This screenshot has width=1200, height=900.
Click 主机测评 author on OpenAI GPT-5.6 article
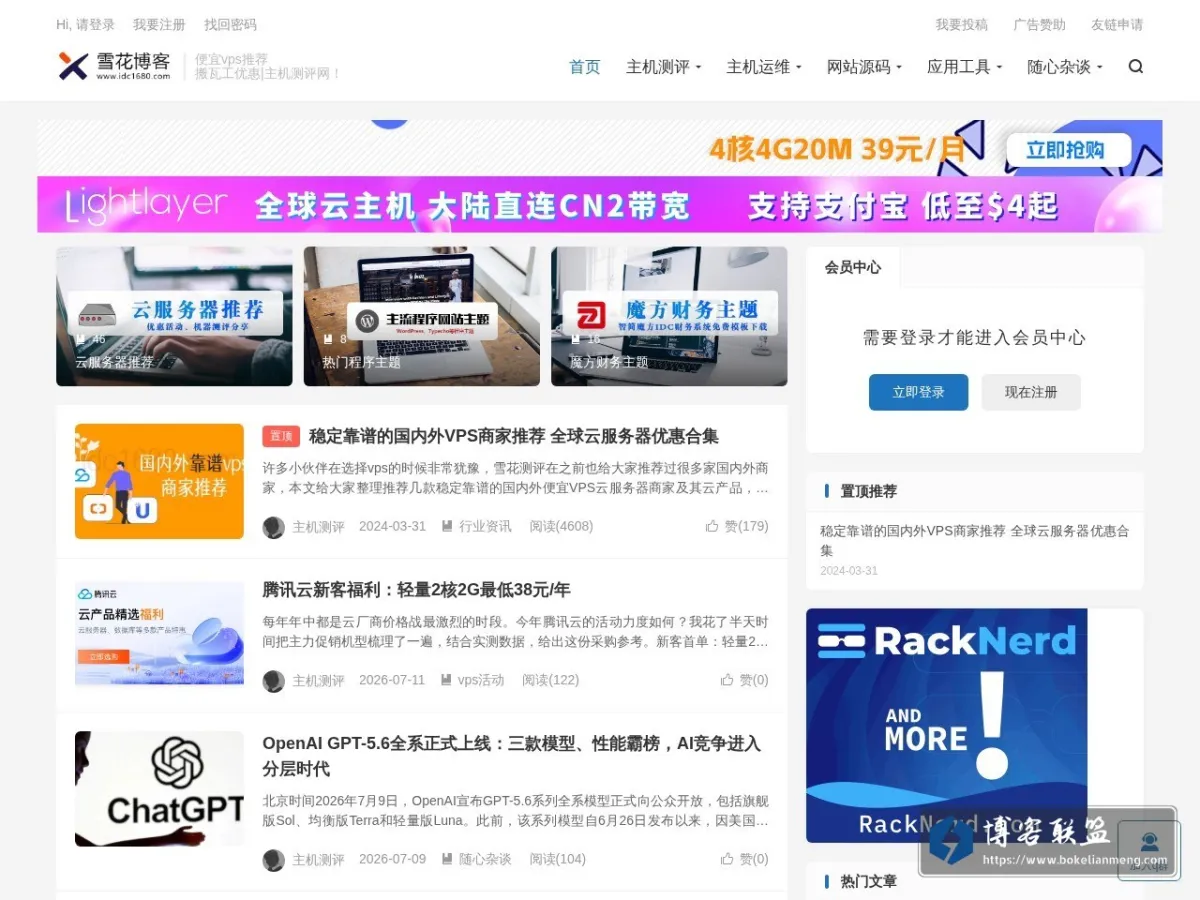(x=318, y=860)
